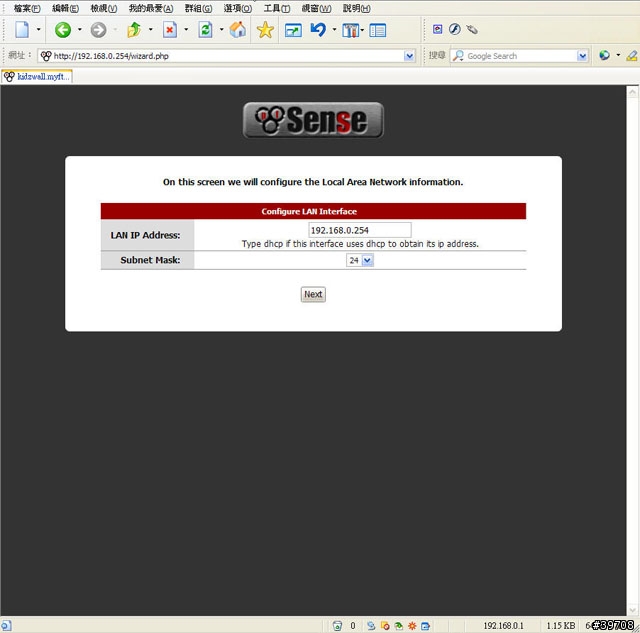Click the orange sun status bar icon
Image resolution: width=640 pixels, height=633 pixels.
412,626
